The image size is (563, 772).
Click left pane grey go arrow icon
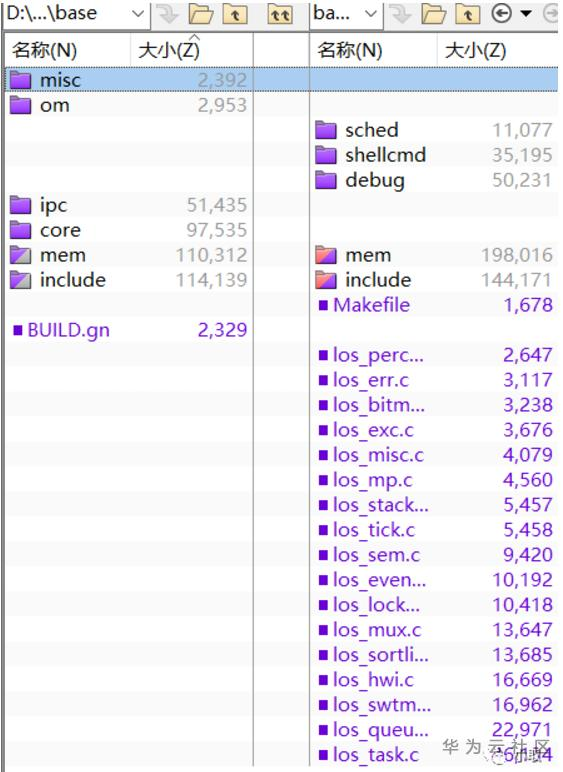click(168, 14)
